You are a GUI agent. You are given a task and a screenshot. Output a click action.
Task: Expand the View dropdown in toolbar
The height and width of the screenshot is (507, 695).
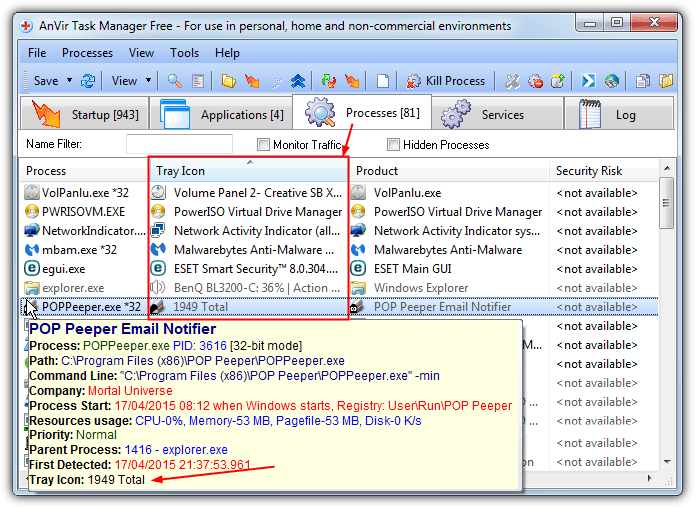pyautogui.click(x=148, y=81)
